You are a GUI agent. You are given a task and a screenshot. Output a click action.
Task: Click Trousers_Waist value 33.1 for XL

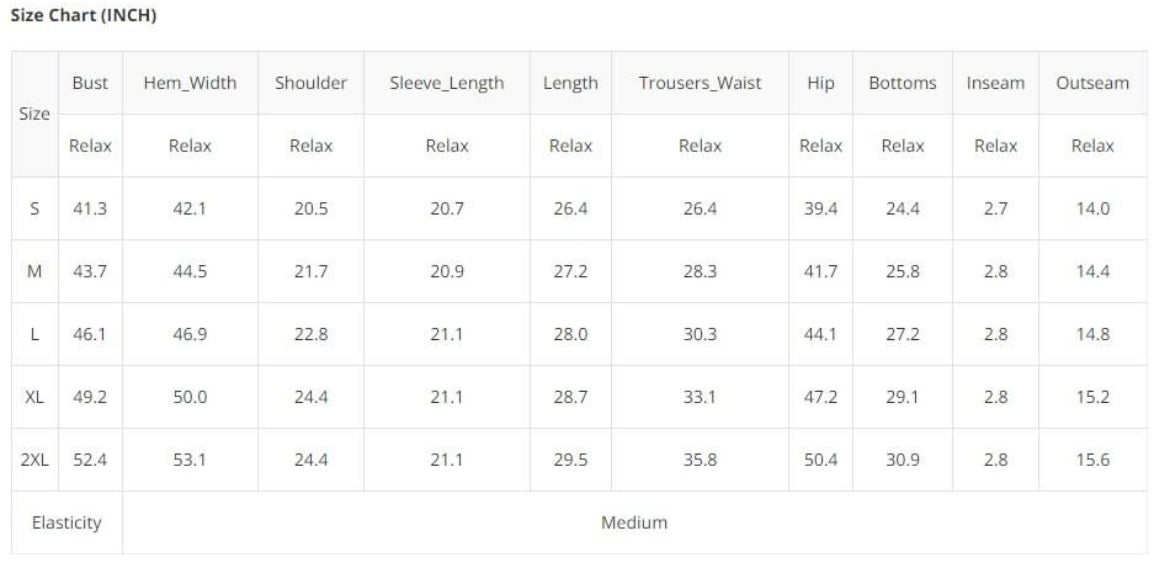[700, 397]
